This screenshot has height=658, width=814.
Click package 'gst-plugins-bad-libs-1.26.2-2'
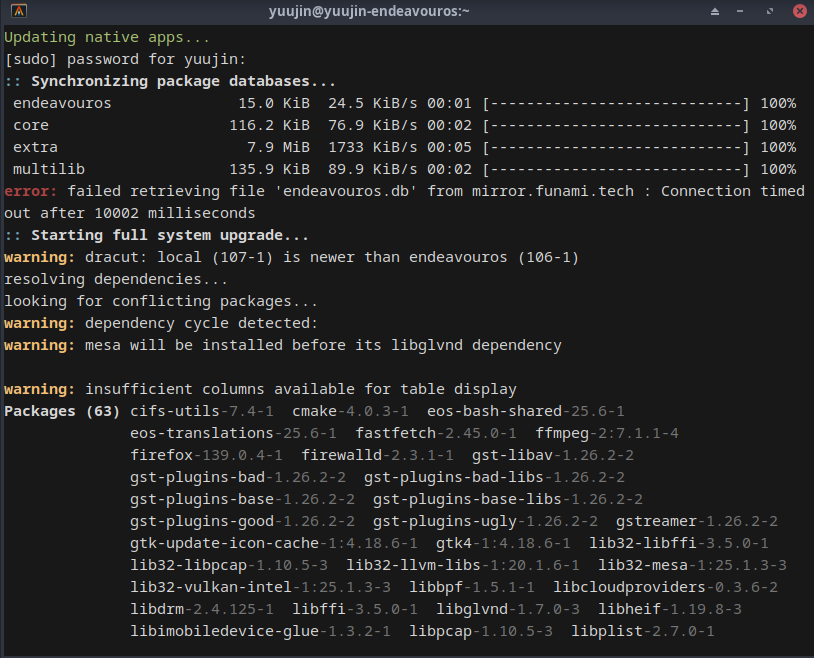[x=494, y=477]
